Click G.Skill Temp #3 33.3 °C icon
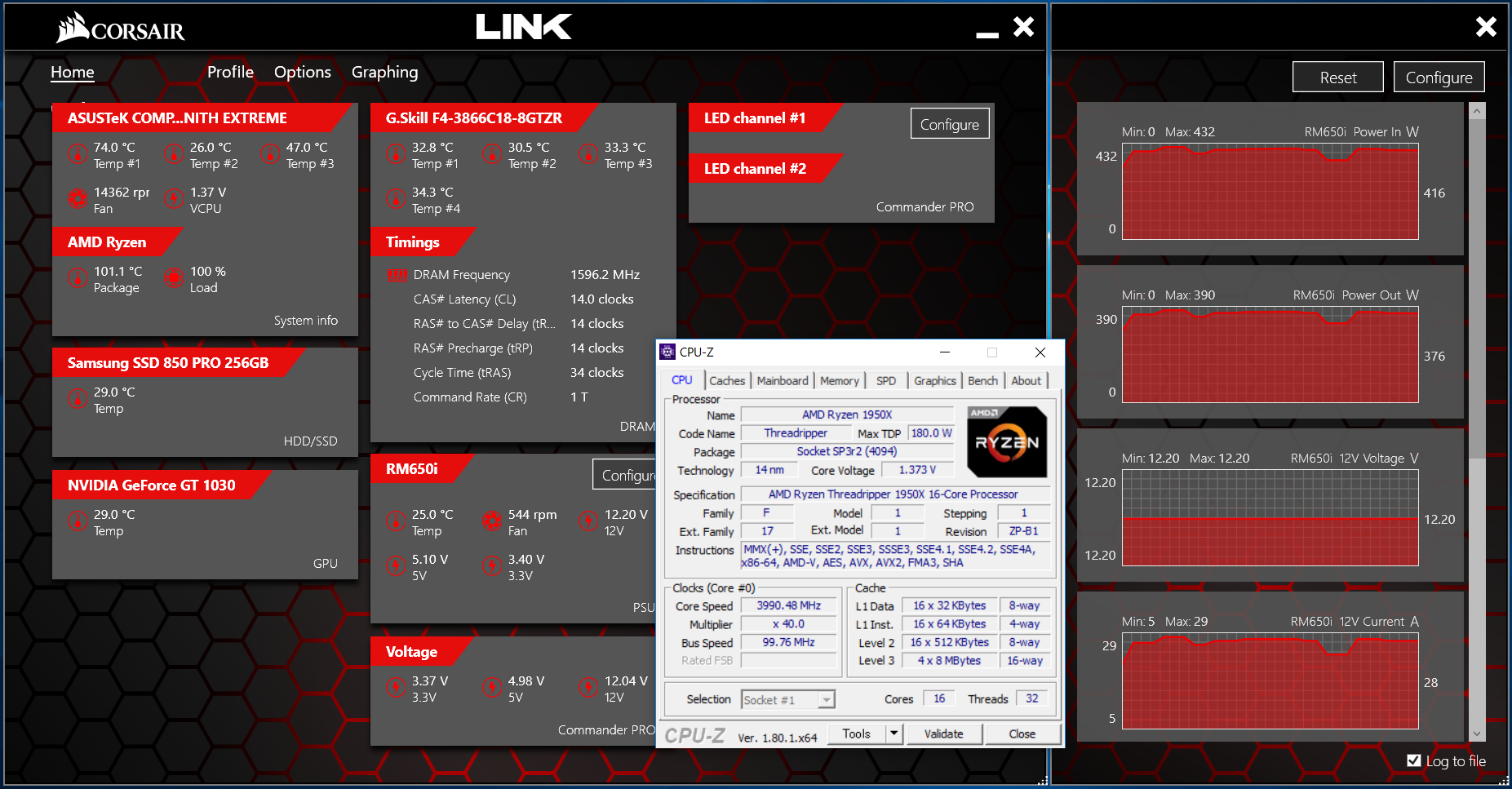This screenshot has width=1512, height=789. 588,154
